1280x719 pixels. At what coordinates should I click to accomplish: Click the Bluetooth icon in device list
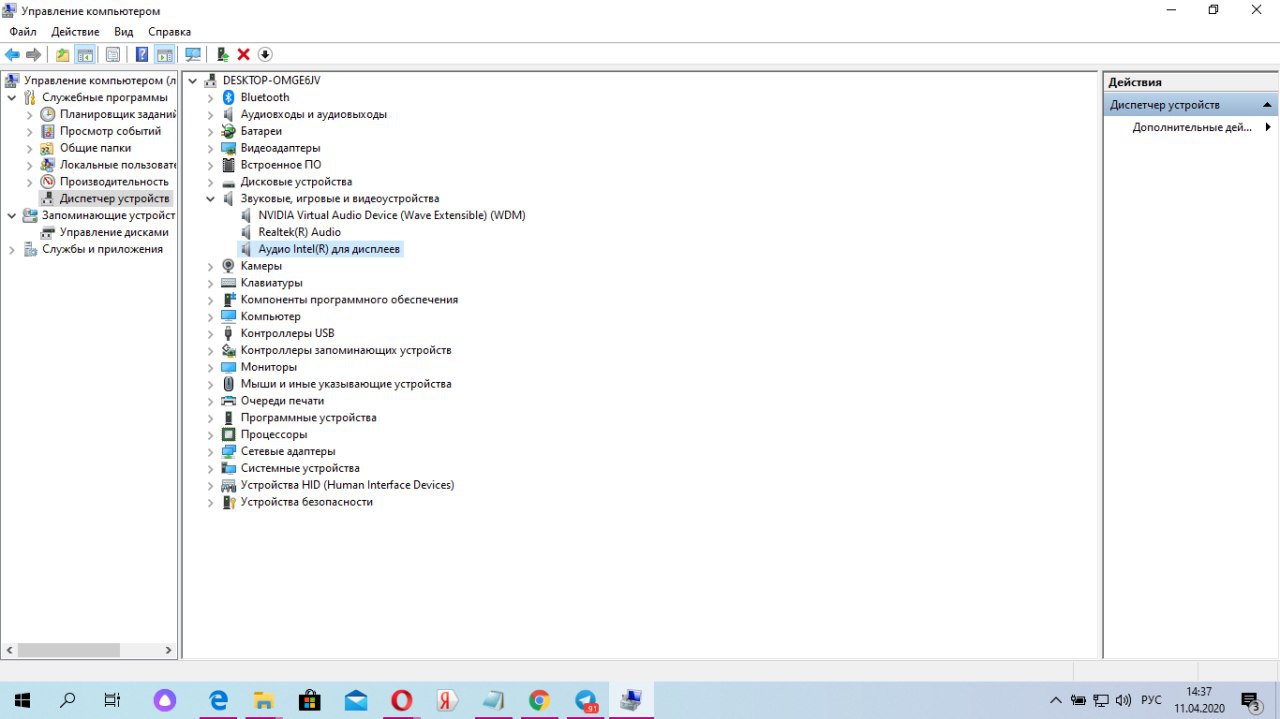229,97
